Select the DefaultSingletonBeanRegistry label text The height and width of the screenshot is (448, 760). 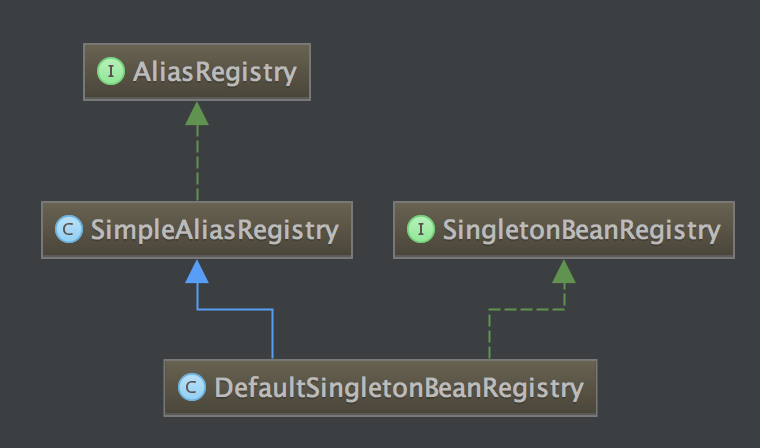(399, 386)
